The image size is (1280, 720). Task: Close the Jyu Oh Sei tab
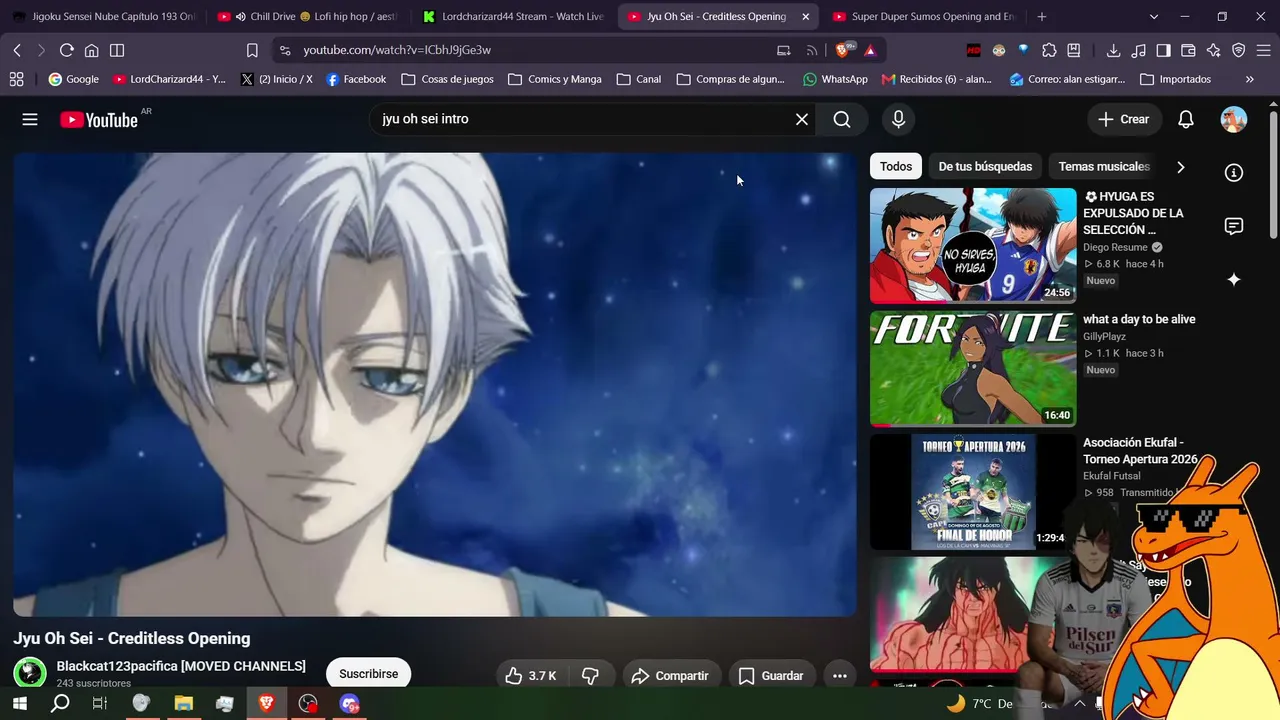pos(805,17)
